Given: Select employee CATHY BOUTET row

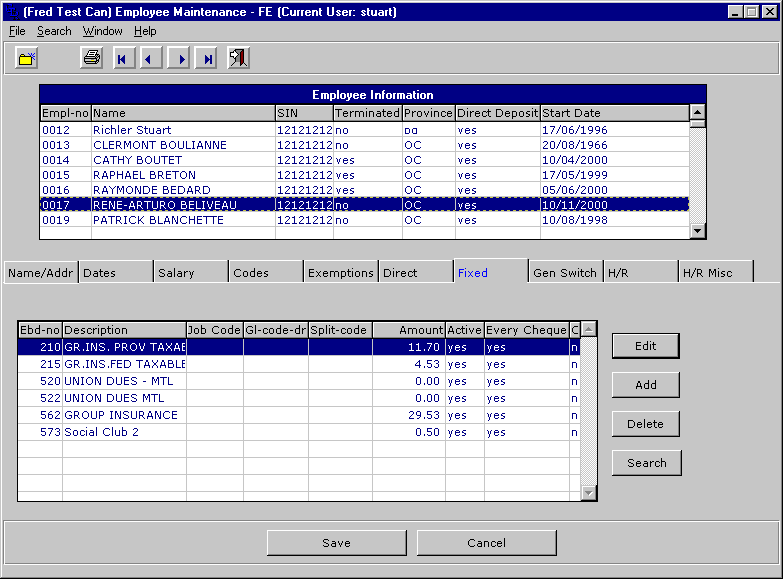Looking at the screenshot, I should pos(138,160).
